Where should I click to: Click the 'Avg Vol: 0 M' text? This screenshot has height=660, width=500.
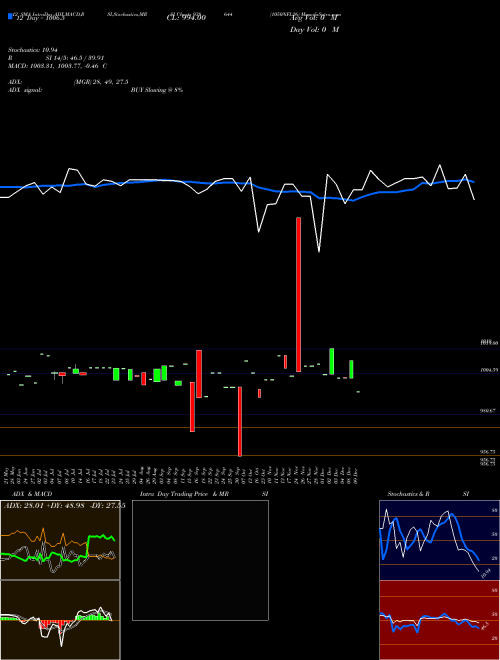[x=314, y=18]
